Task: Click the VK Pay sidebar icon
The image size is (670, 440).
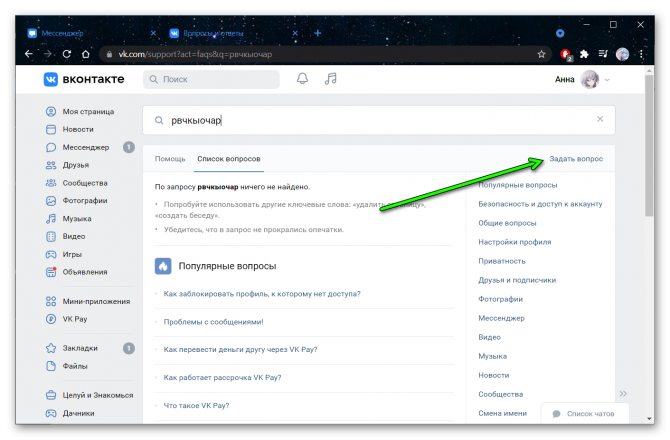Action: (51, 319)
